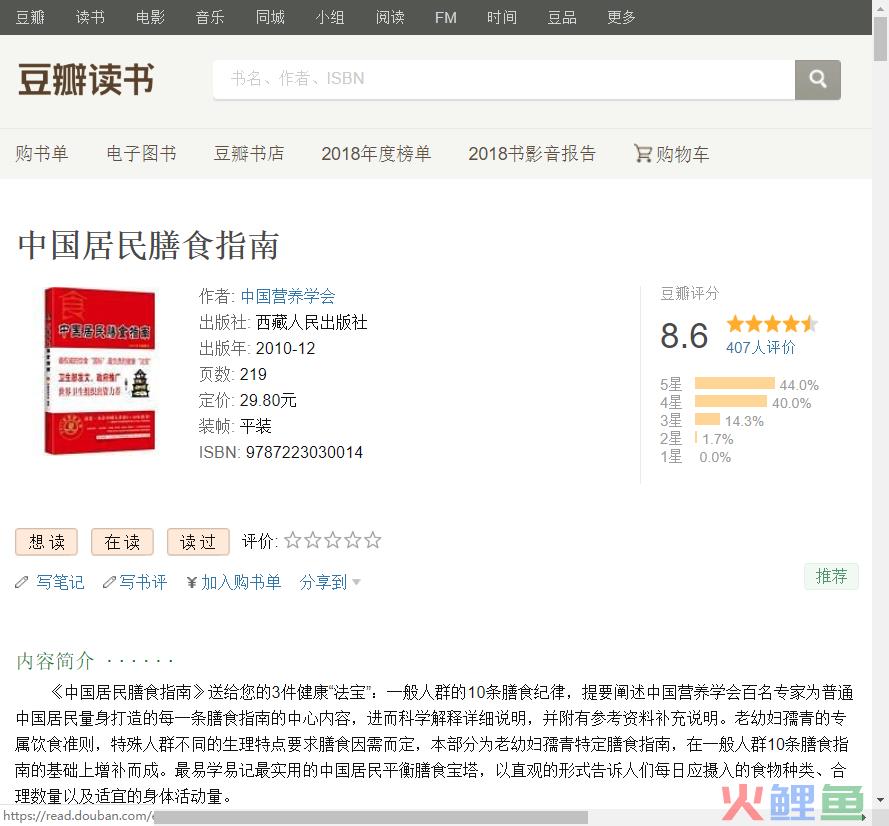Viewport: 889px width, 826px height.
Task: Click the ¥ icon for 加入购书单
Action: pyautogui.click(x=192, y=582)
